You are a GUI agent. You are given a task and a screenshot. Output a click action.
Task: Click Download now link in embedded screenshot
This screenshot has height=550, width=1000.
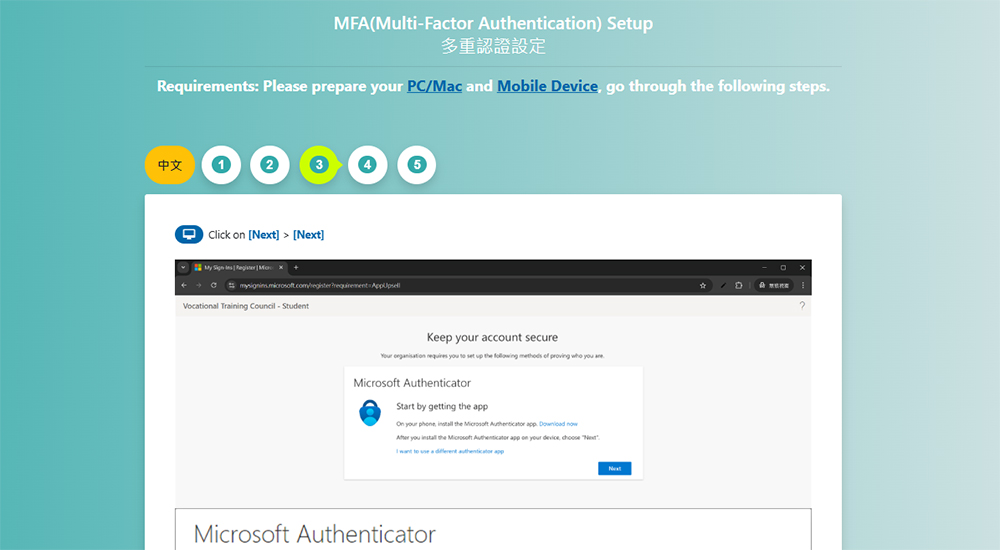(x=558, y=424)
